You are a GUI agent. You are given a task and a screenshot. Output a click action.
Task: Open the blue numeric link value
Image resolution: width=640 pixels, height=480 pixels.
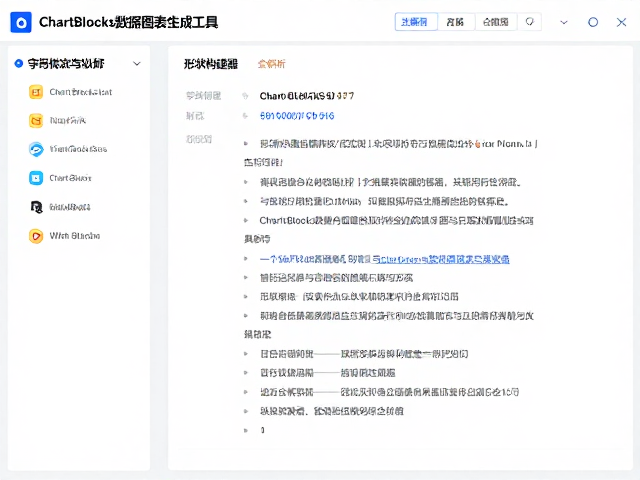pyautogui.click(x=297, y=116)
